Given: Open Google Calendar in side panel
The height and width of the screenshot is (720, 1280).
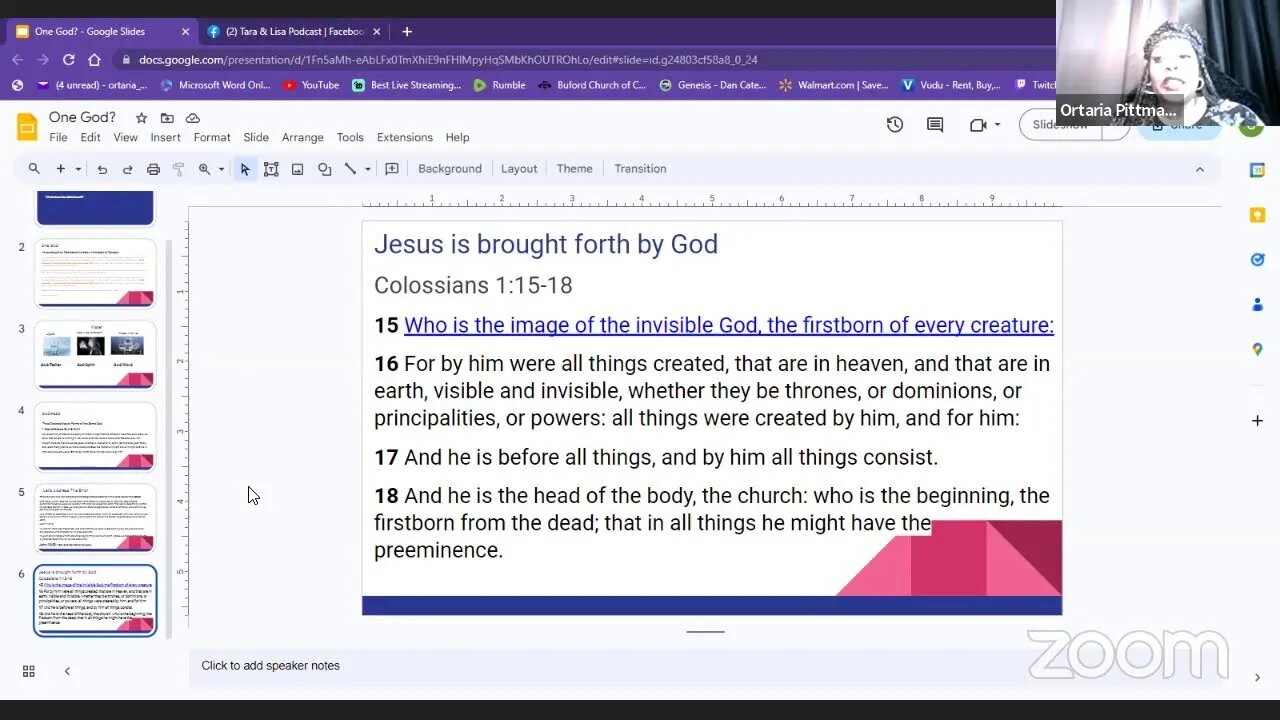Looking at the screenshot, I should [x=1257, y=170].
